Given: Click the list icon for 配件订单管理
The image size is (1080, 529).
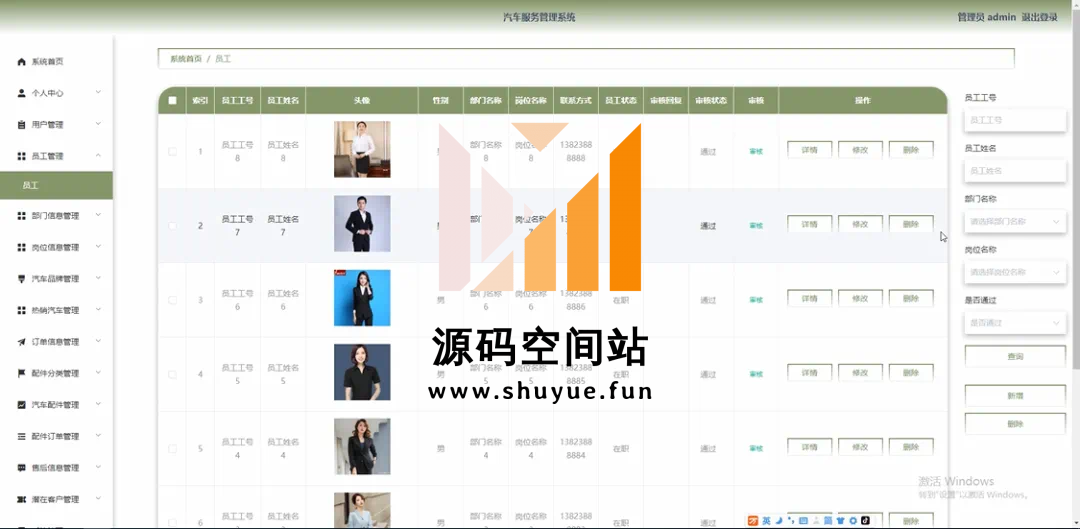Looking at the screenshot, I should point(21,437).
